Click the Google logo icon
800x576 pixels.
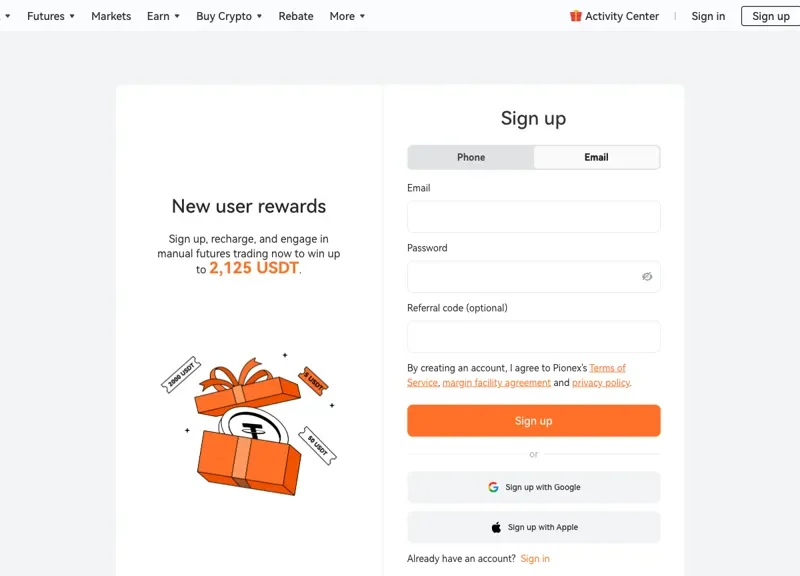click(493, 487)
